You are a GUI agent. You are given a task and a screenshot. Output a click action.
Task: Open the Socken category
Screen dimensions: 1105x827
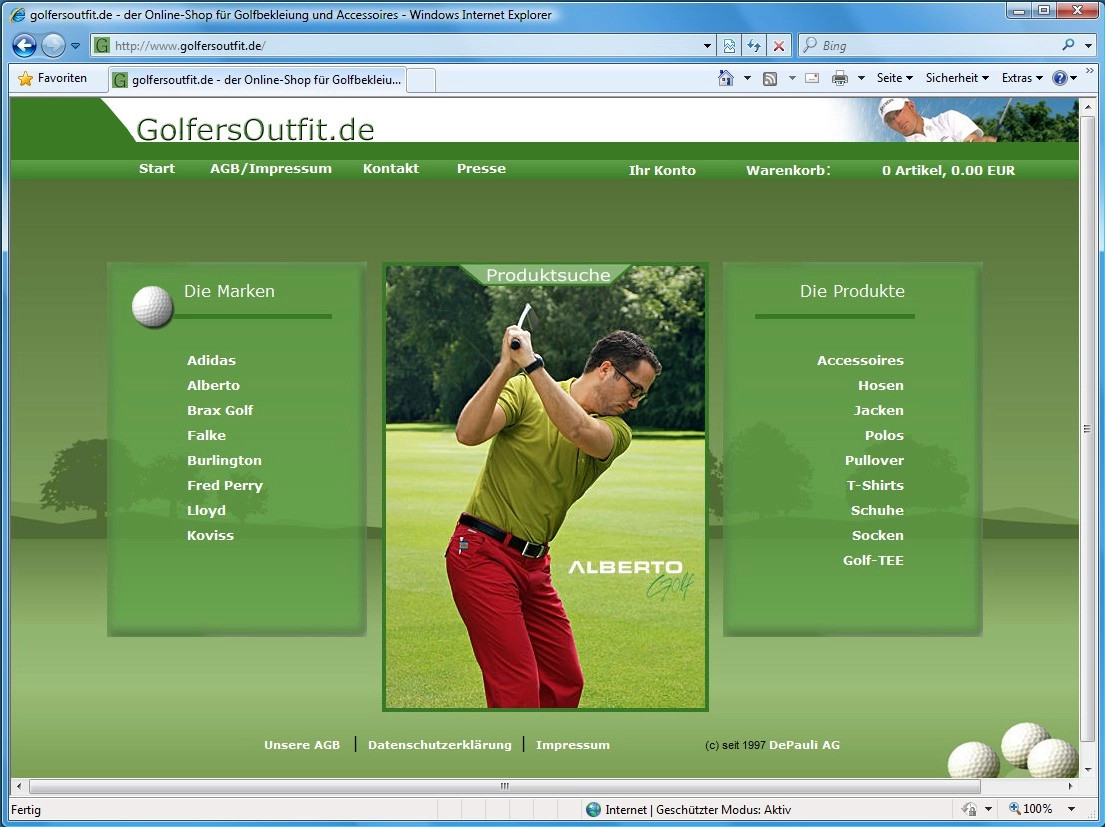click(878, 535)
